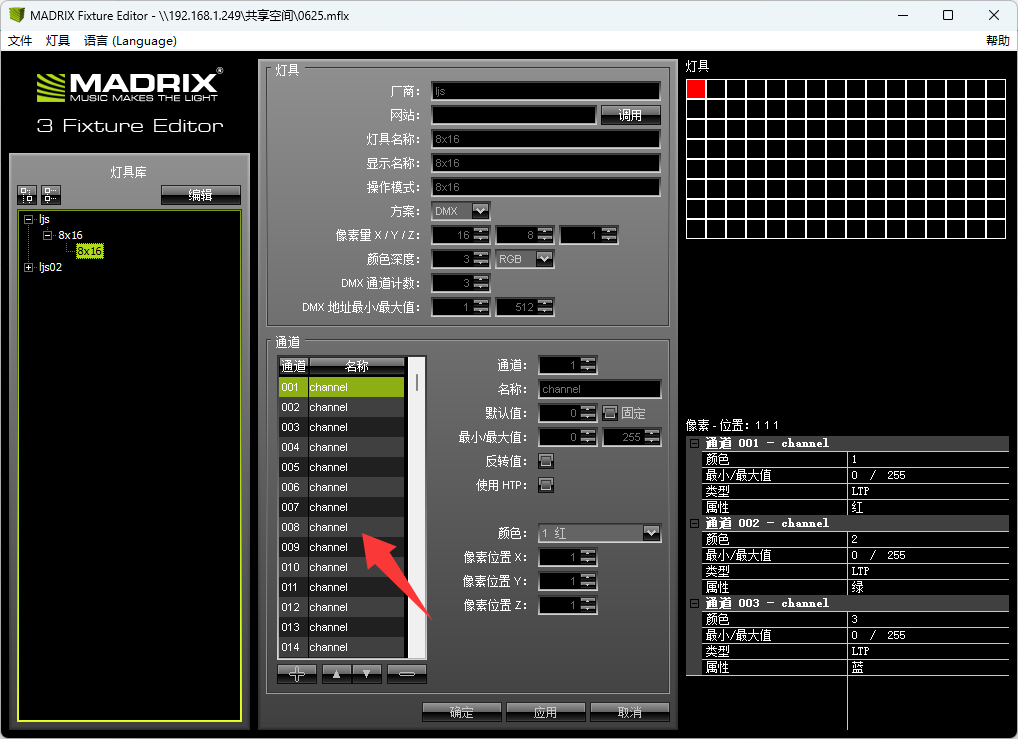Click the 取消 button
This screenshot has height=739, width=1018.
(x=630, y=712)
